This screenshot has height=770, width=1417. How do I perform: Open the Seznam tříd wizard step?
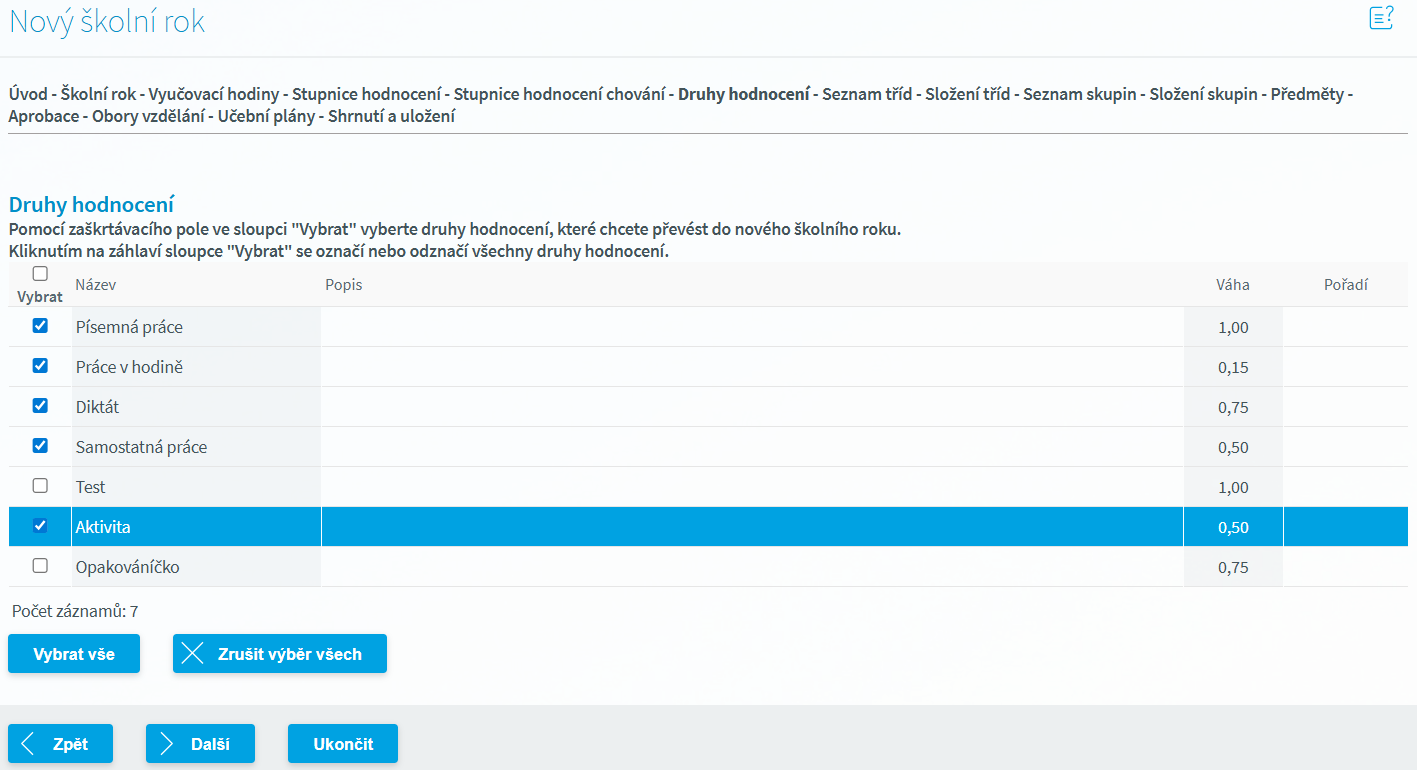(x=866, y=95)
